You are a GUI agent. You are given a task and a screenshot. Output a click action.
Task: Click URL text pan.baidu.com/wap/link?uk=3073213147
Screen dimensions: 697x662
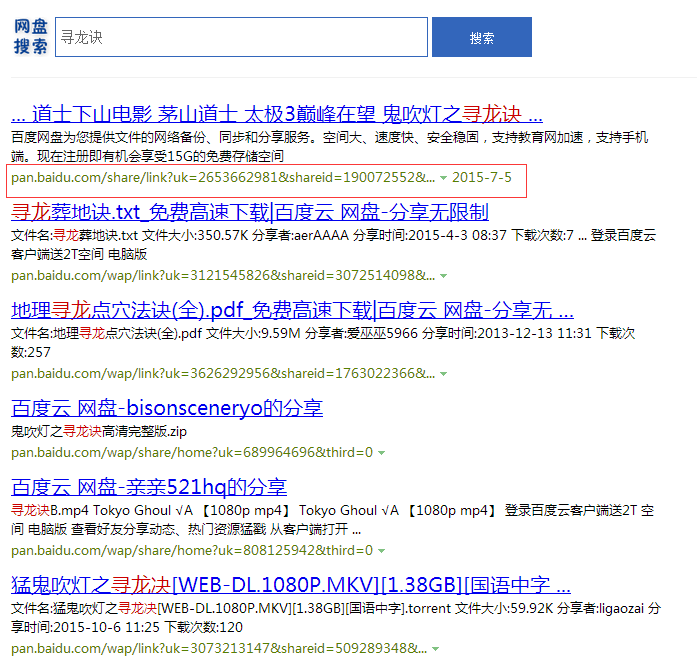(219, 649)
